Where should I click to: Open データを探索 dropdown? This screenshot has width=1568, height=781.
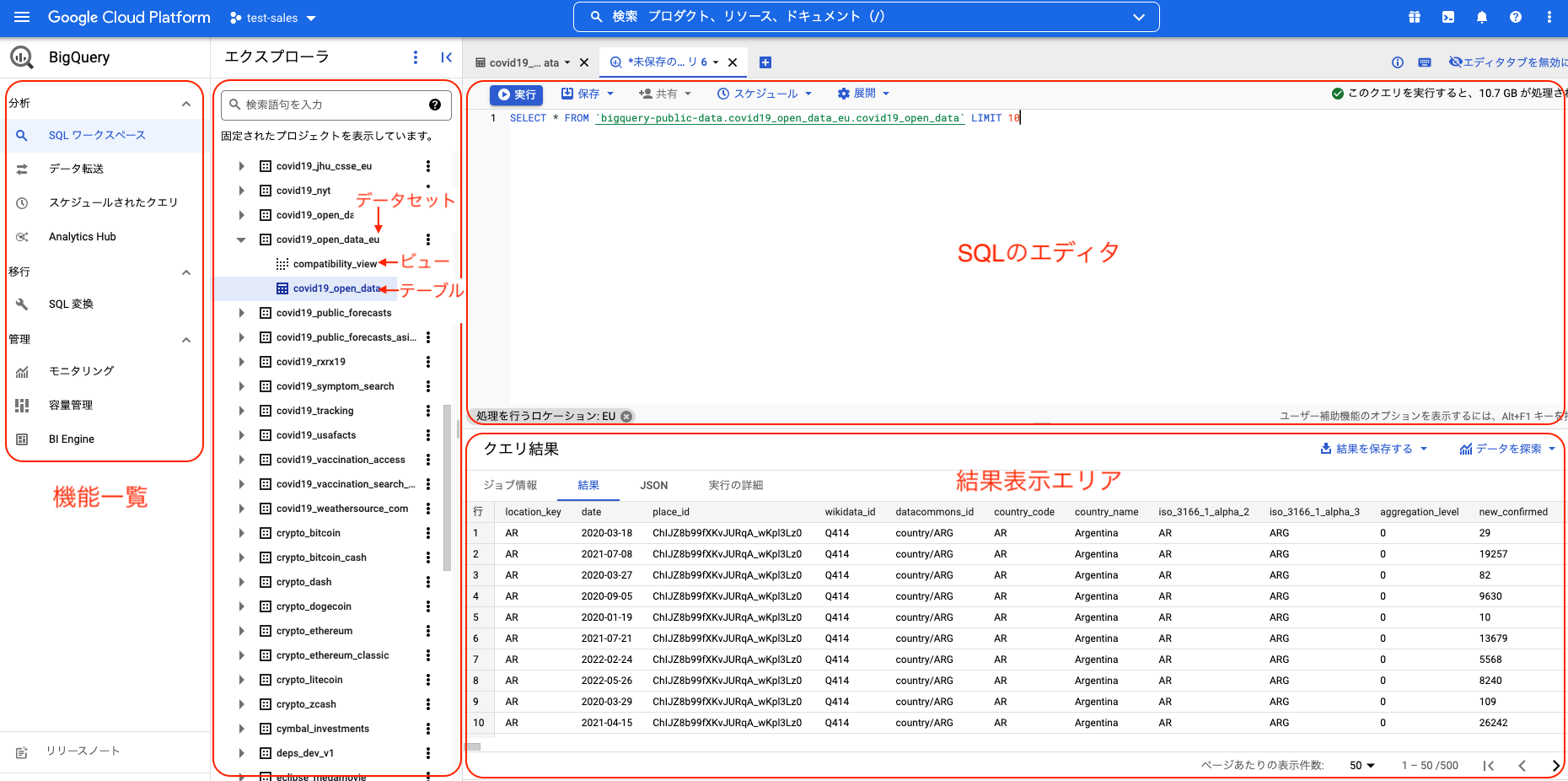pyautogui.click(x=1507, y=449)
